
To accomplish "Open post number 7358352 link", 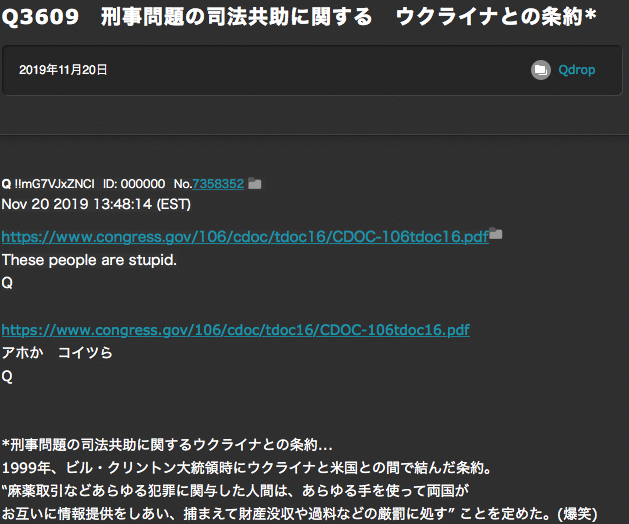I will (218, 184).
